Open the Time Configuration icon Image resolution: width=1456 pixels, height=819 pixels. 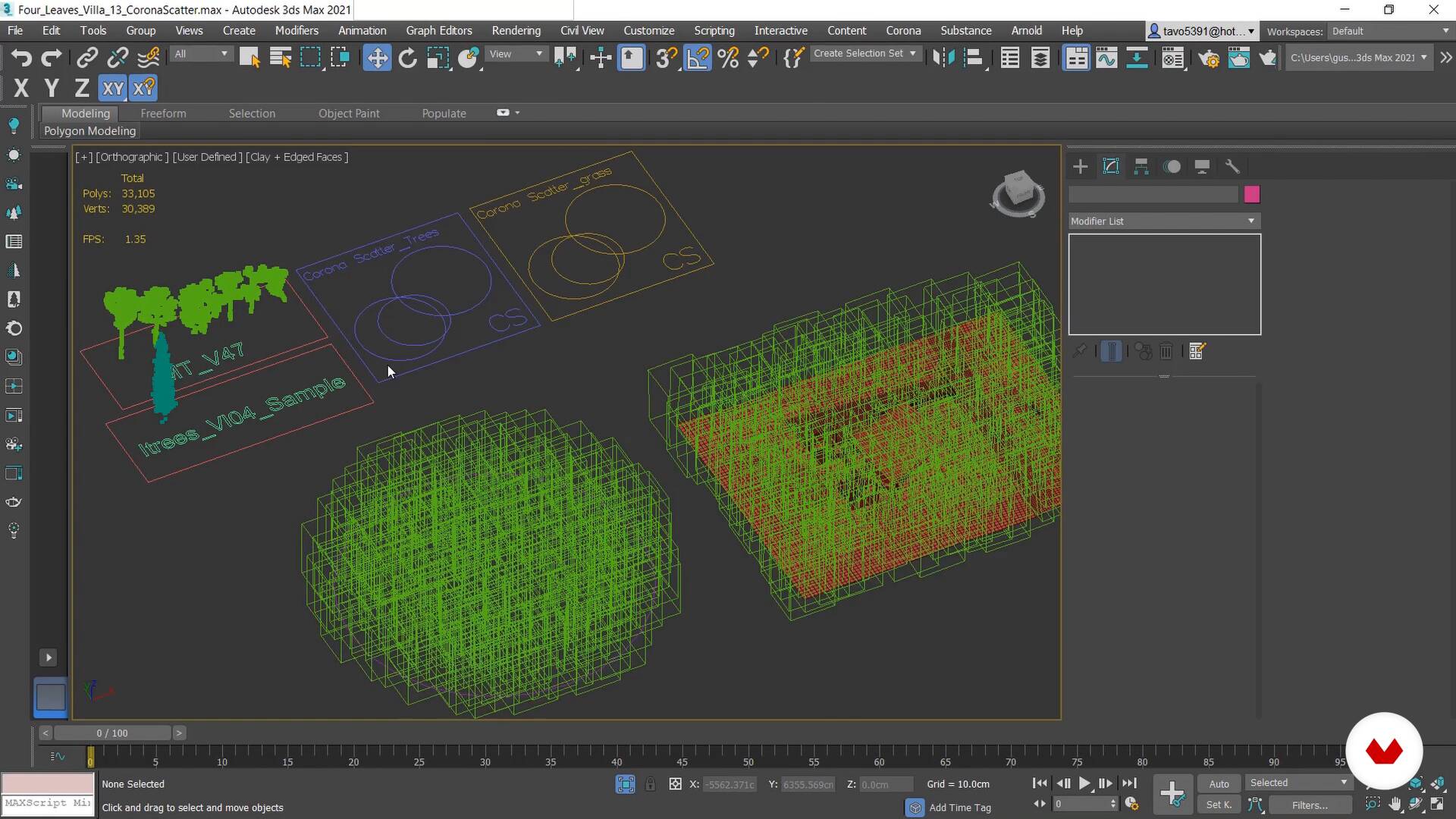[1131, 804]
